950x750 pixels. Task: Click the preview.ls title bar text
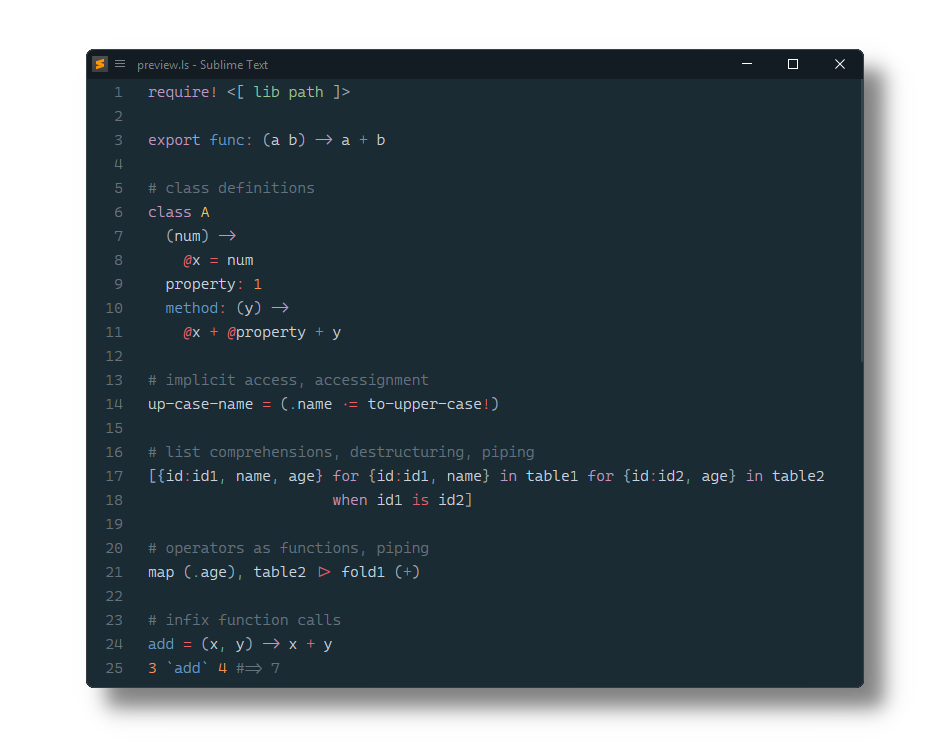tap(203, 65)
